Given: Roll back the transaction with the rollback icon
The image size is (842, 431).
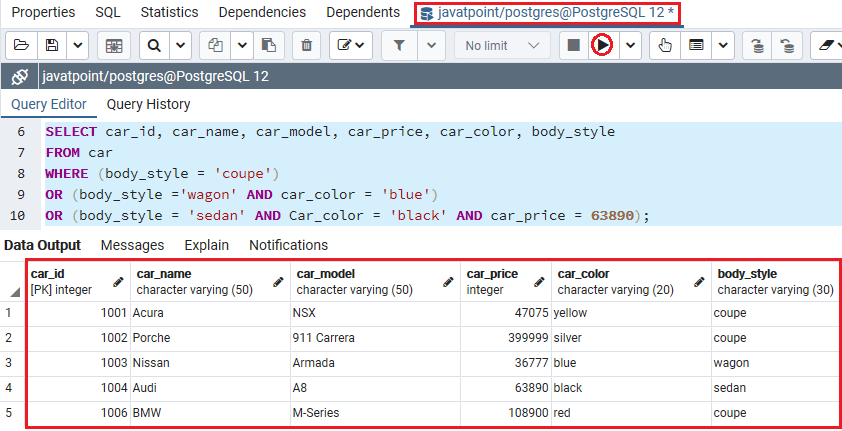Looking at the screenshot, I should coord(787,46).
